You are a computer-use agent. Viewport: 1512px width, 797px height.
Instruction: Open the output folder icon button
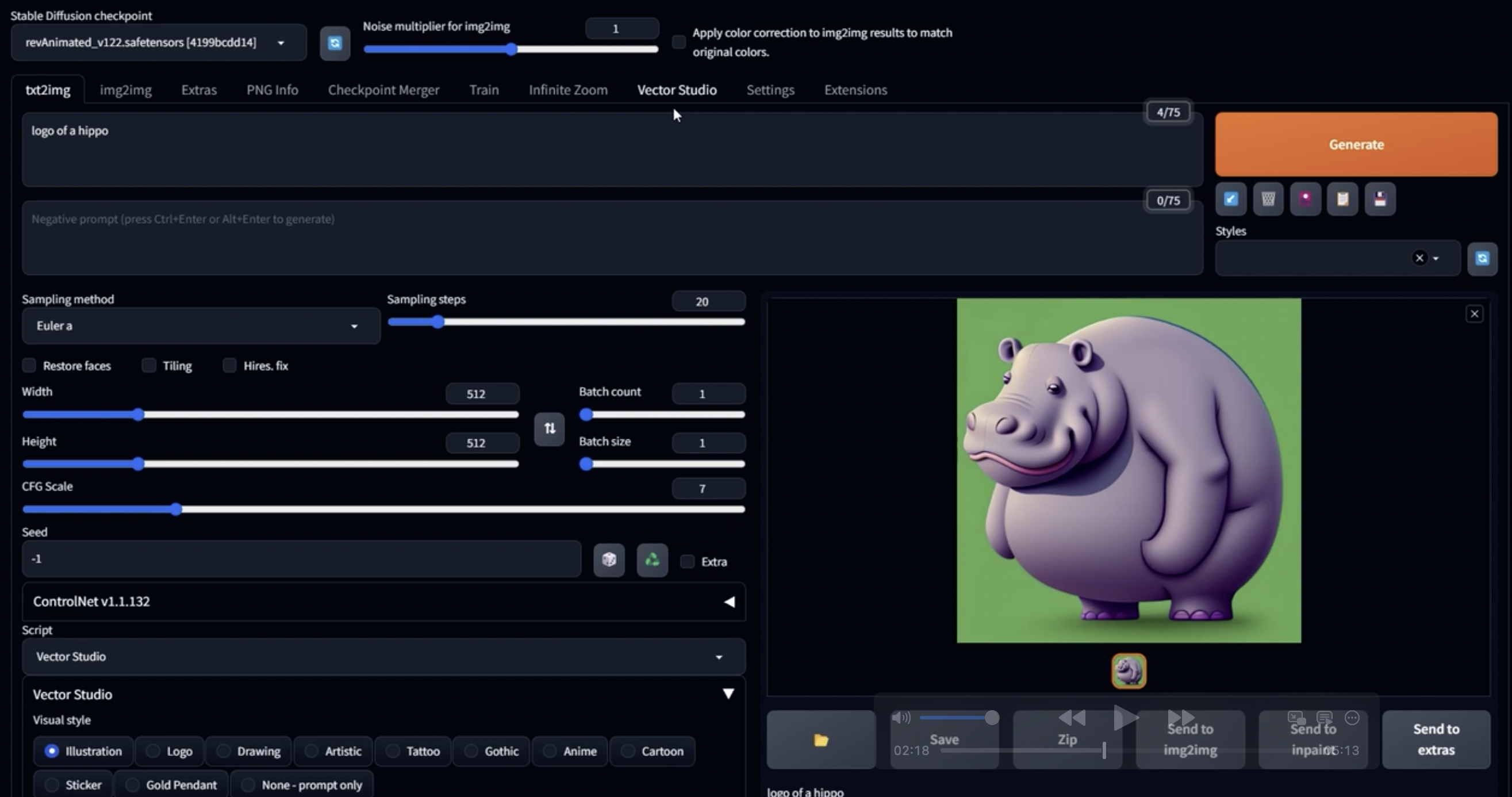[820, 740]
